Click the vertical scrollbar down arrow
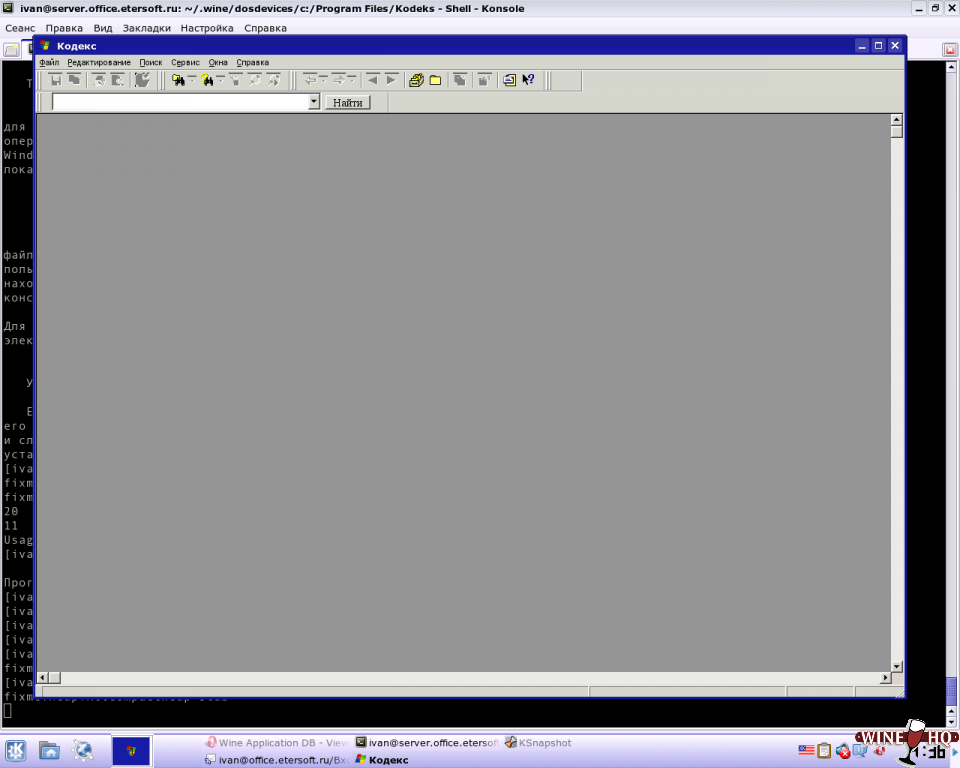The width and height of the screenshot is (960, 768). [x=897, y=665]
